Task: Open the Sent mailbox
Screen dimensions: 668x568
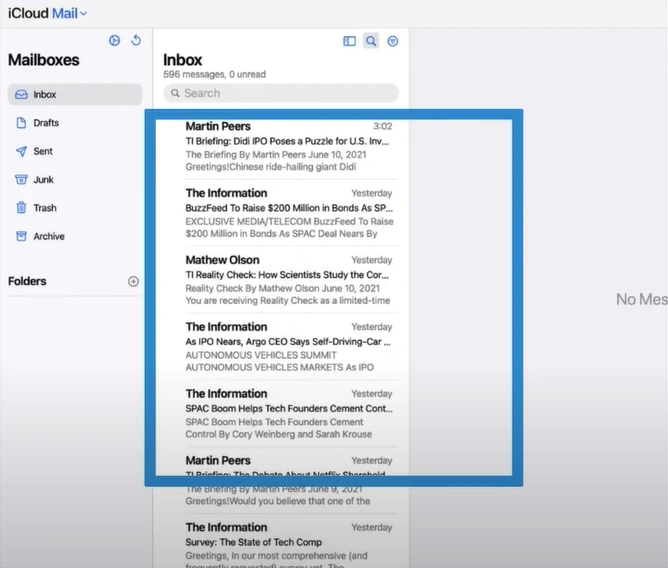Action: pyautogui.click(x=75, y=151)
